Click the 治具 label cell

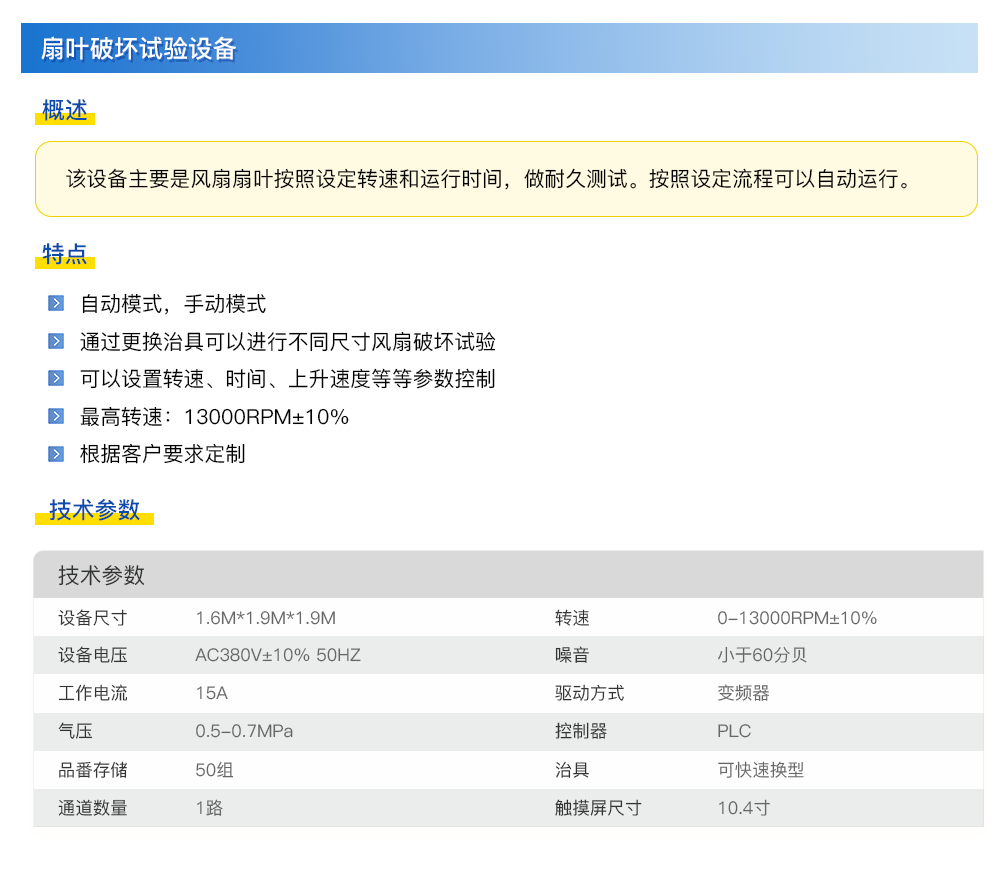[x=572, y=770]
